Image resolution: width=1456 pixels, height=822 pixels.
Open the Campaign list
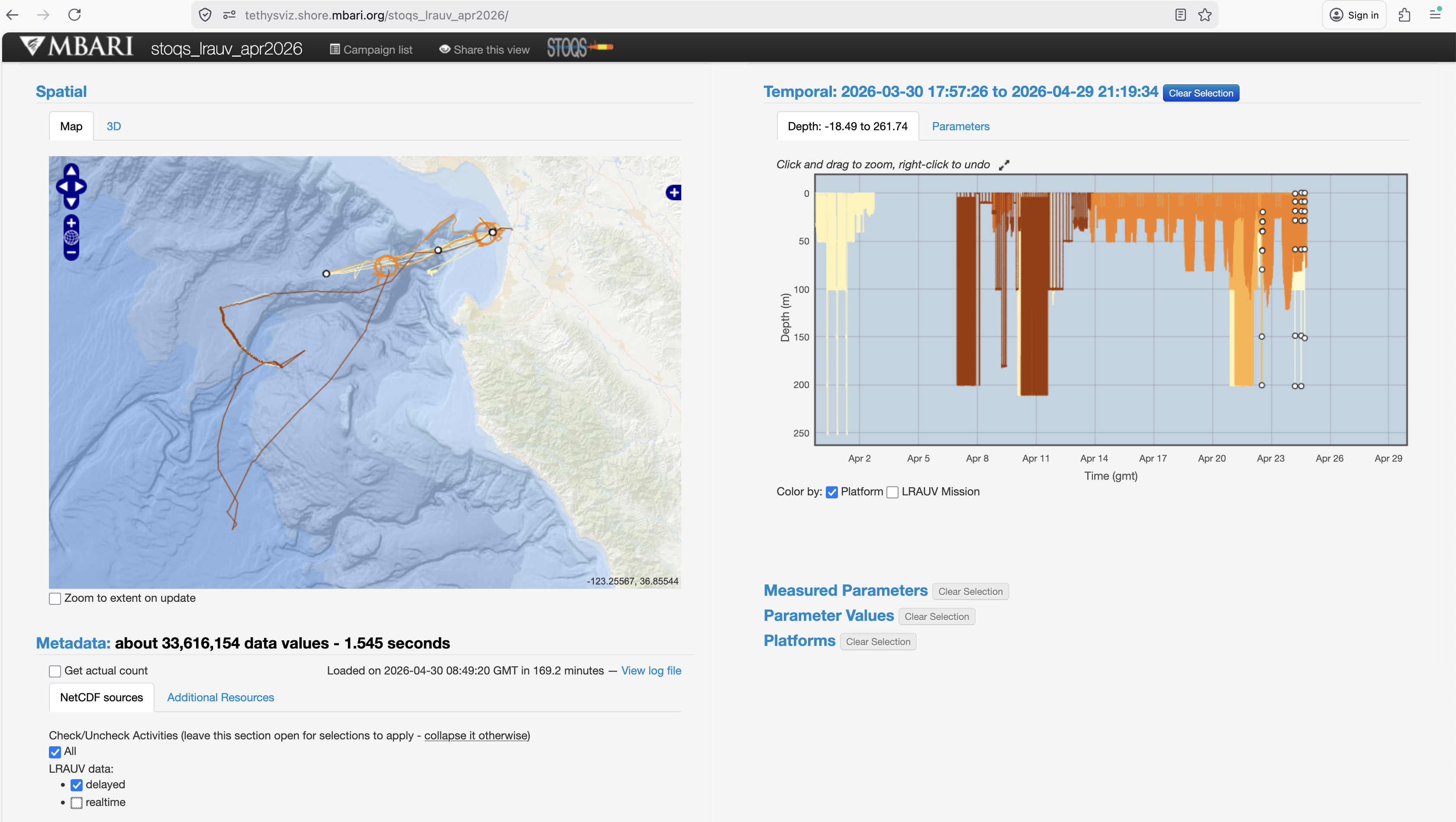coord(371,50)
